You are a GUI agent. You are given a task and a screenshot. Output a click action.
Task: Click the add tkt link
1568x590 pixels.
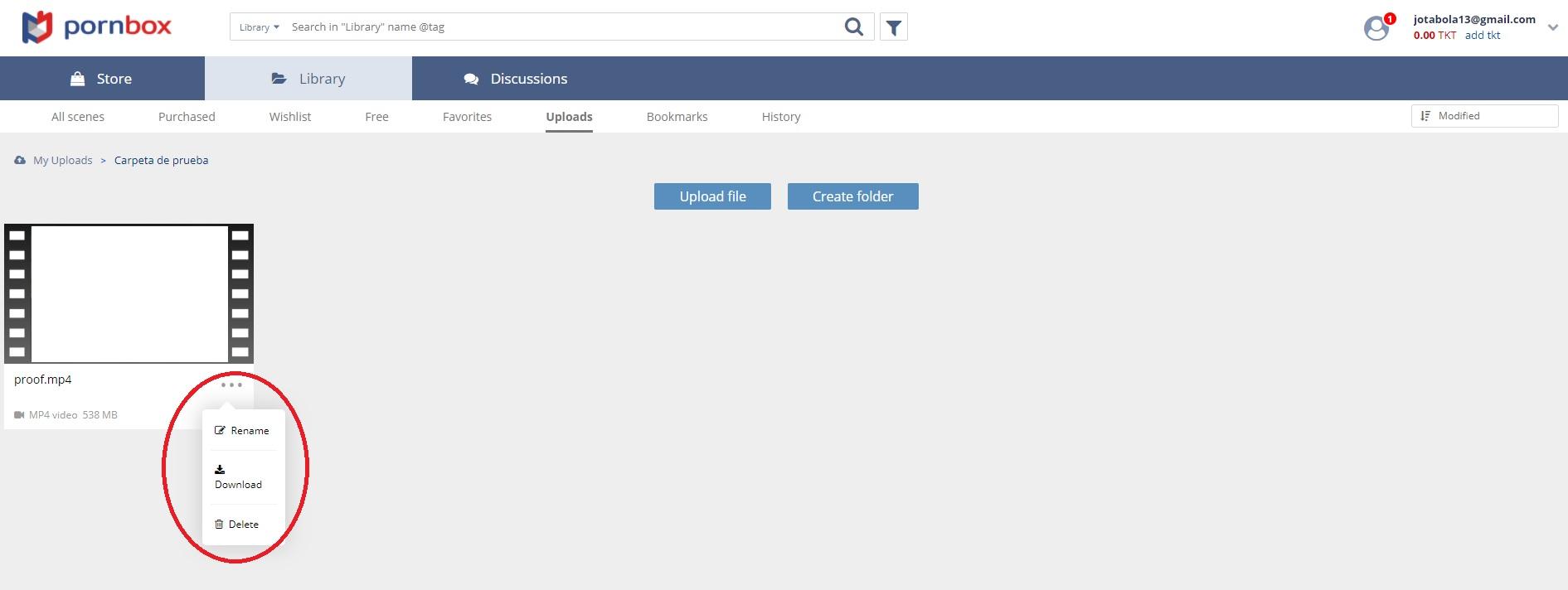[x=1482, y=36]
